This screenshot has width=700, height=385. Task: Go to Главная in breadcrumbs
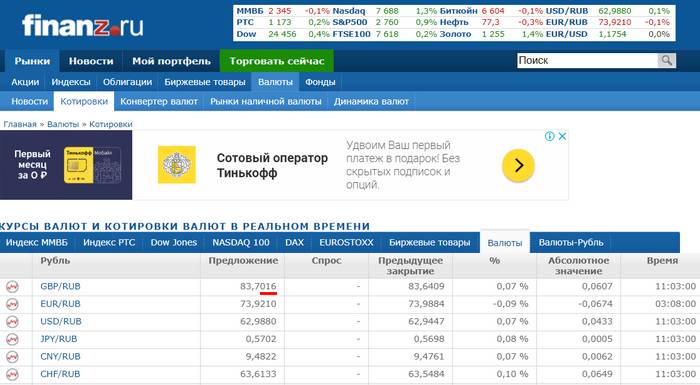pyautogui.click(x=20, y=124)
